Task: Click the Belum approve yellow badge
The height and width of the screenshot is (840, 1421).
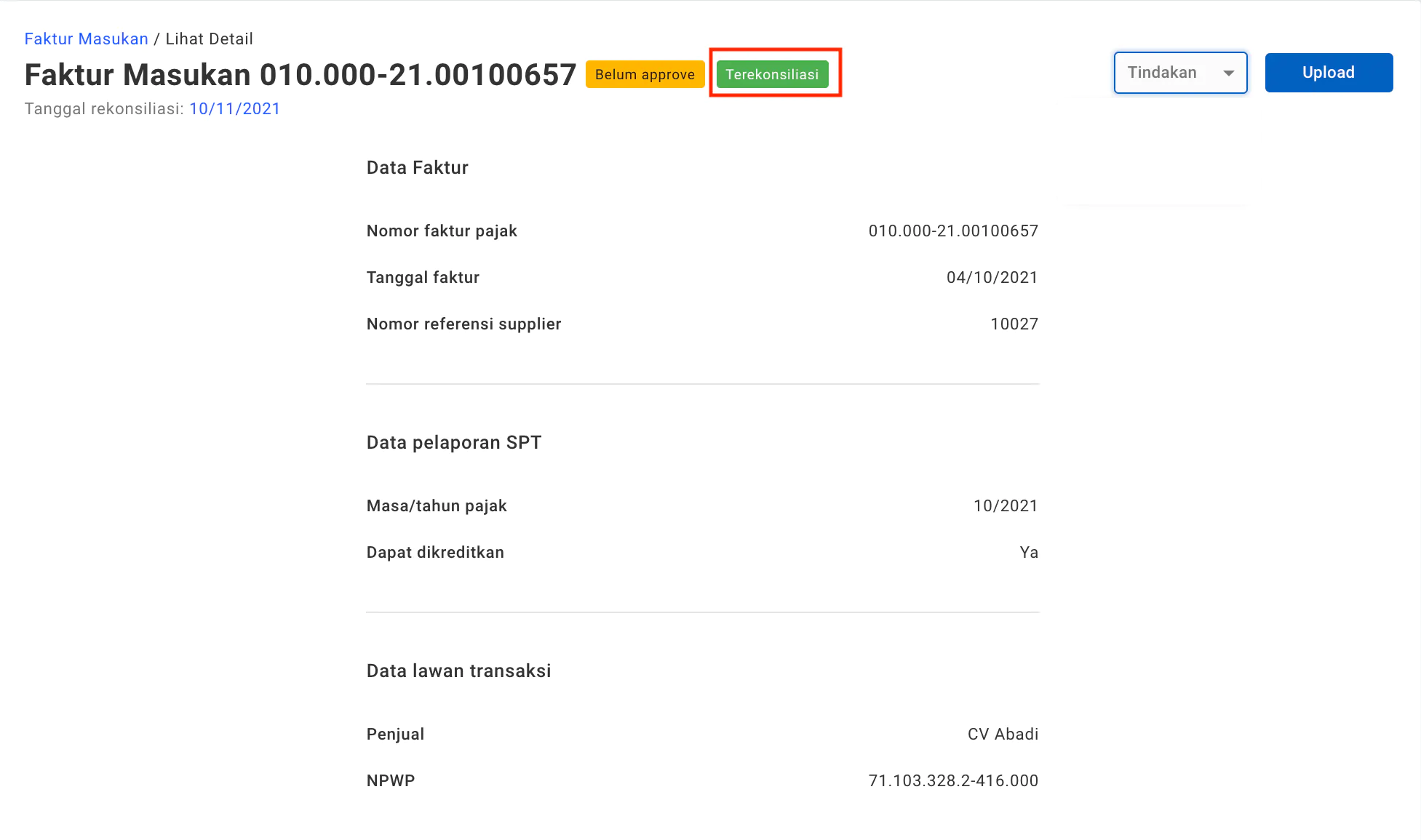Action: [645, 74]
